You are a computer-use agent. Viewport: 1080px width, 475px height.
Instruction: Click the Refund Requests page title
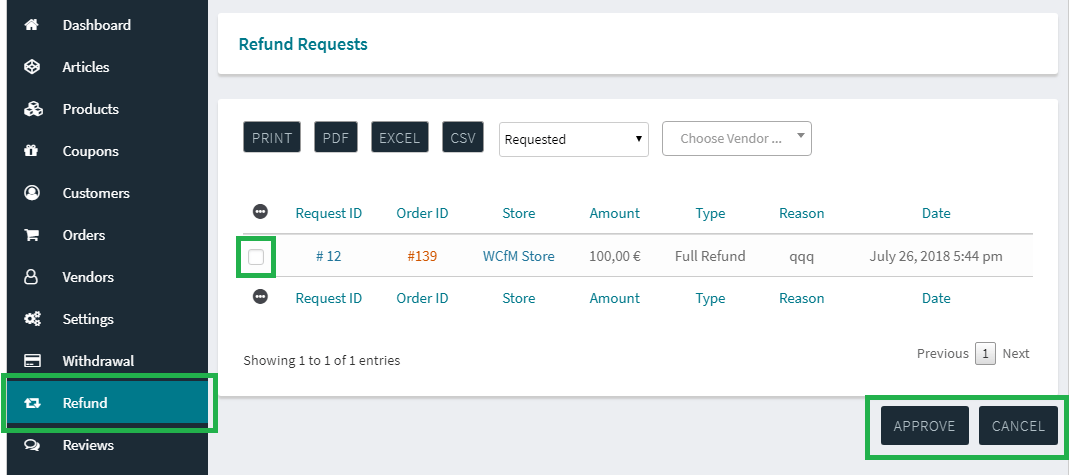click(303, 44)
